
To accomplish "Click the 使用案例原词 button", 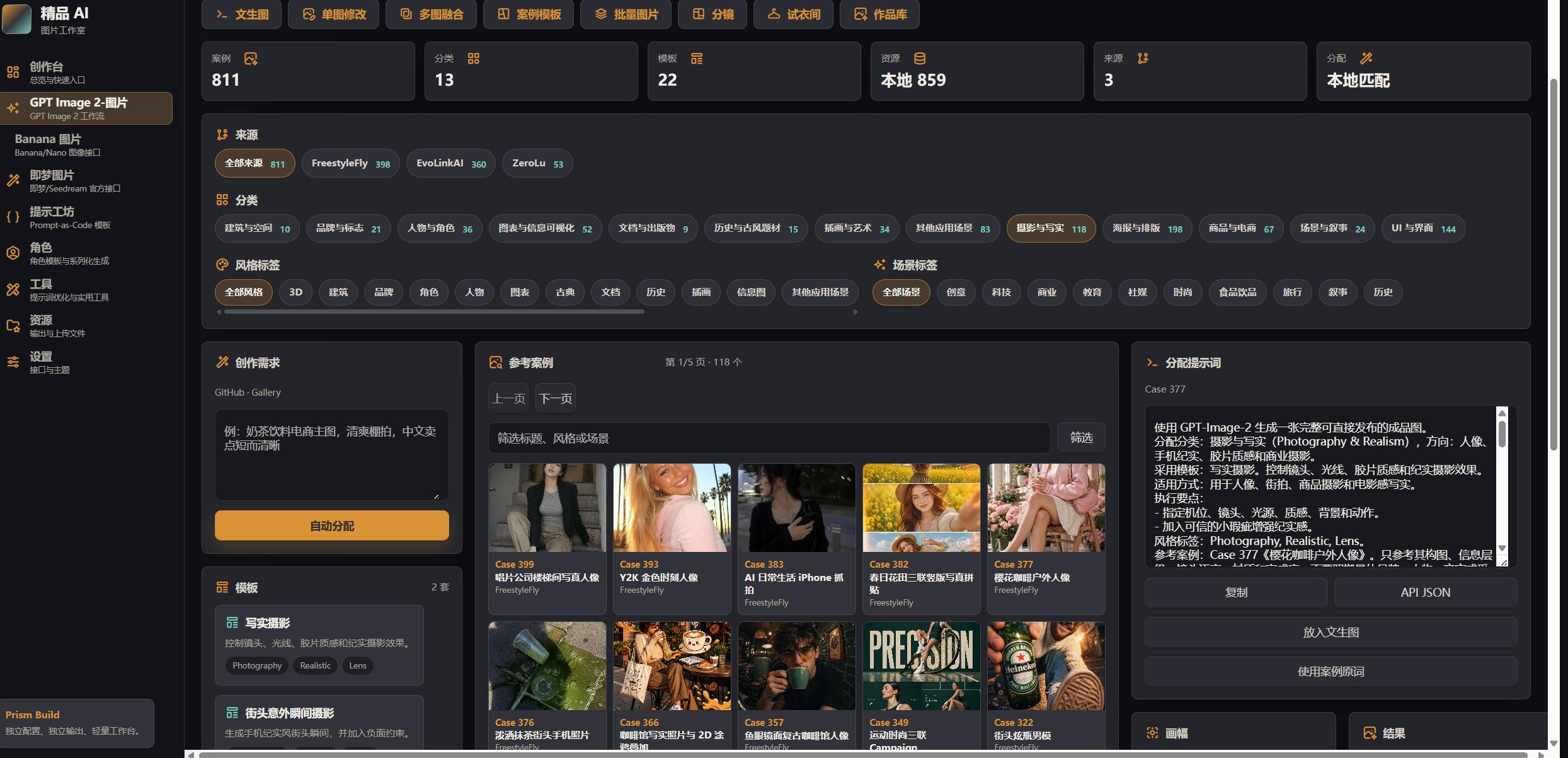I will coord(1331,672).
